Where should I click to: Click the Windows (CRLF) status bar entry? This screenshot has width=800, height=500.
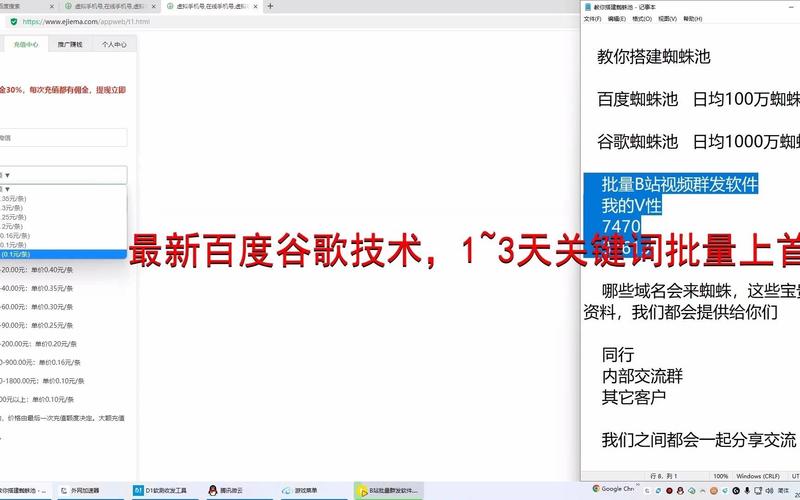tap(758, 476)
